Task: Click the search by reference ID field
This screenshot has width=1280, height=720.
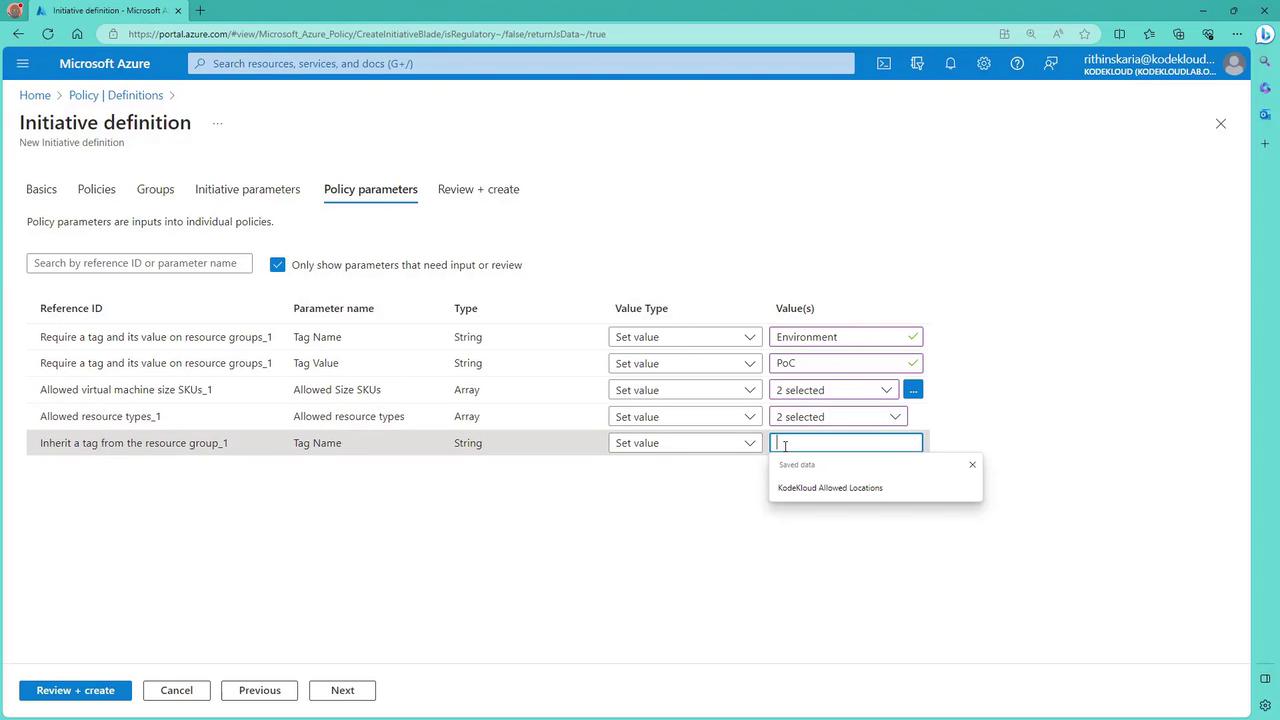Action: (139, 263)
